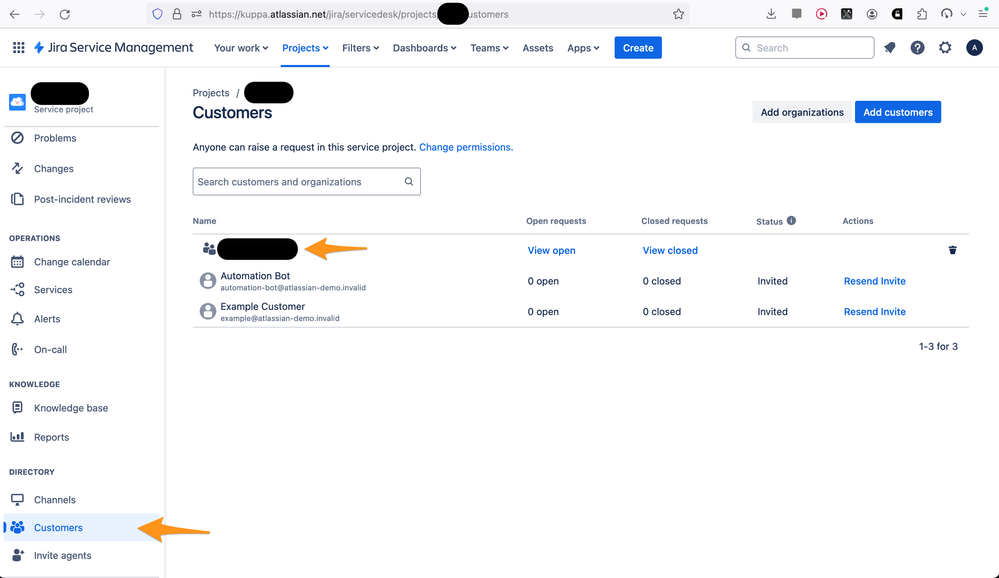
Task: Select Assets in the top navigation
Action: (x=537, y=47)
